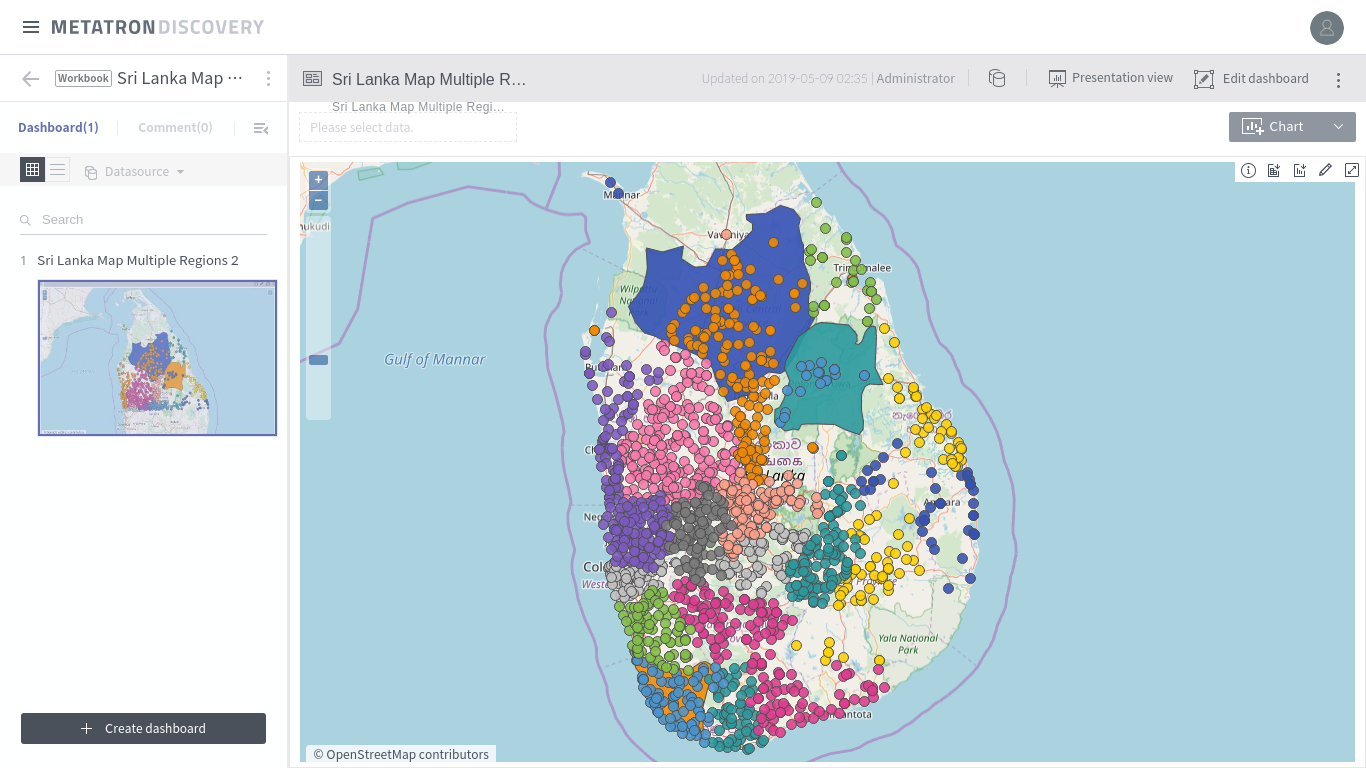Viewport: 1366px width, 768px height.
Task: Open the hamburger menu next to Metatron logo
Action: click(x=31, y=27)
